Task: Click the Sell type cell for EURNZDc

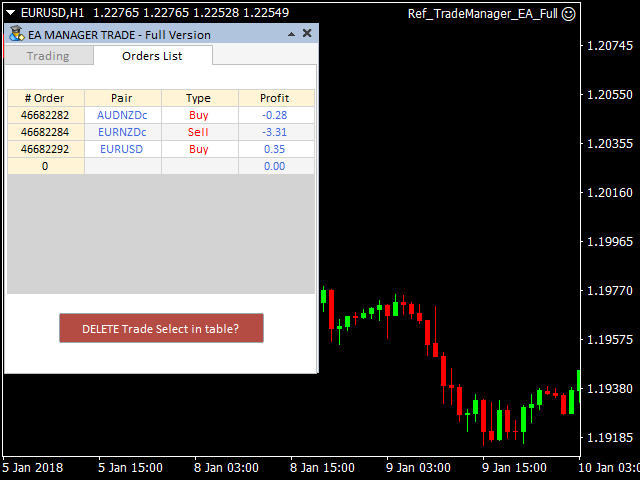Action: (x=199, y=132)
